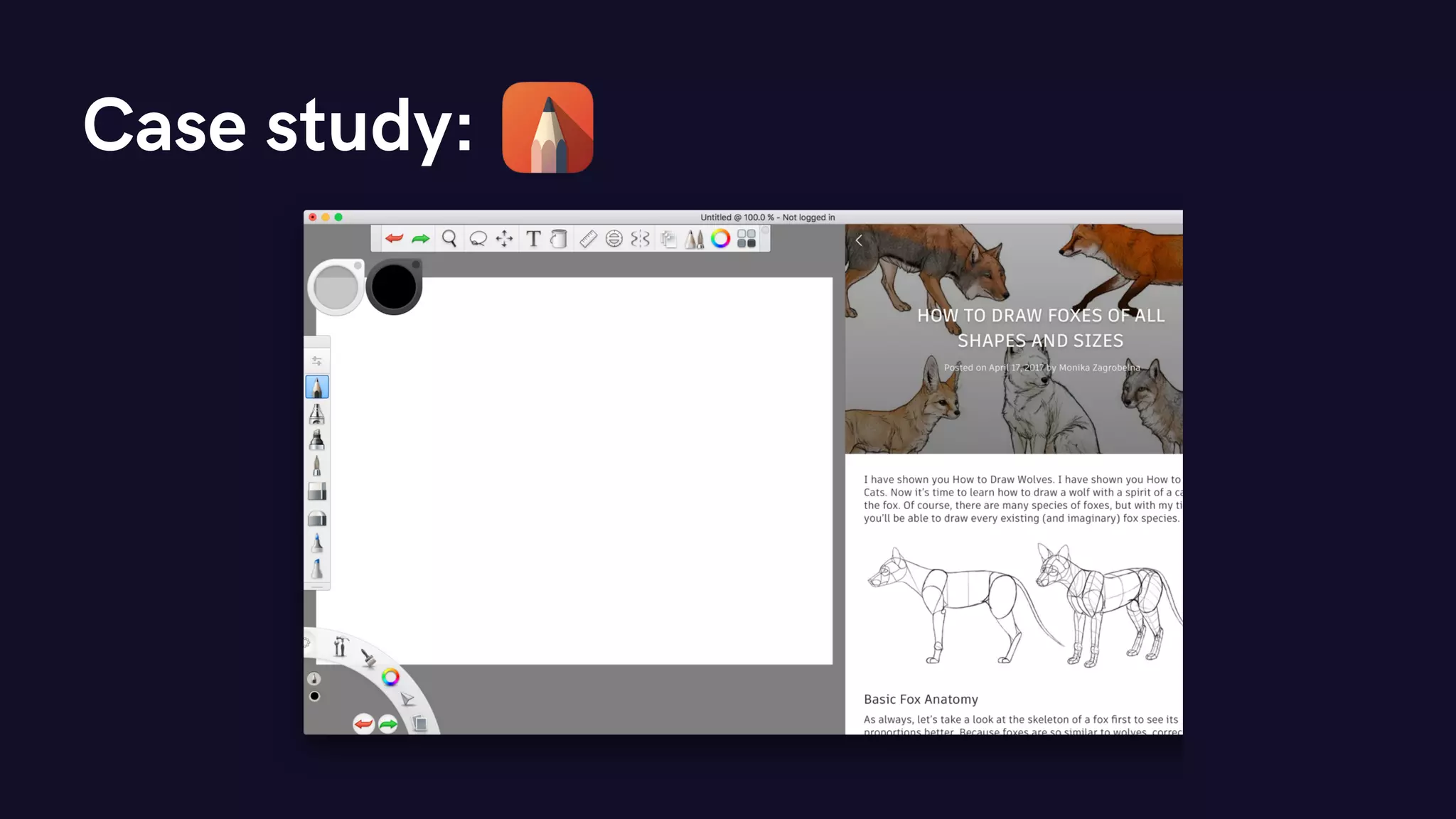Screen dimensions: 1456x819
Task: Toggle the Symmetry tool
Action: pos(641,239)
